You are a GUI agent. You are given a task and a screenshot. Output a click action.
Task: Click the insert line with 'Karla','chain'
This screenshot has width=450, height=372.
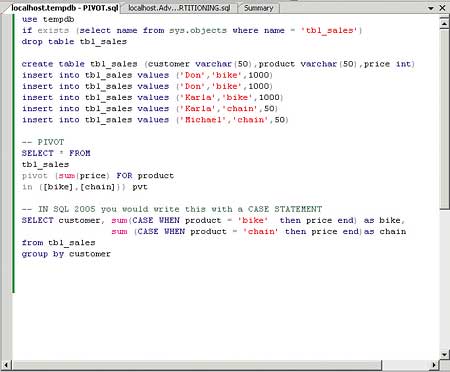tap(150, 109)
